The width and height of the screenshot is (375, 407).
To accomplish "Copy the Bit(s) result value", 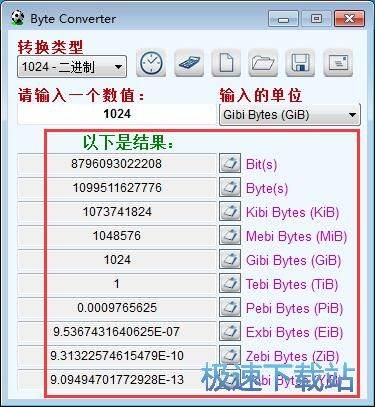I will 230,163.
